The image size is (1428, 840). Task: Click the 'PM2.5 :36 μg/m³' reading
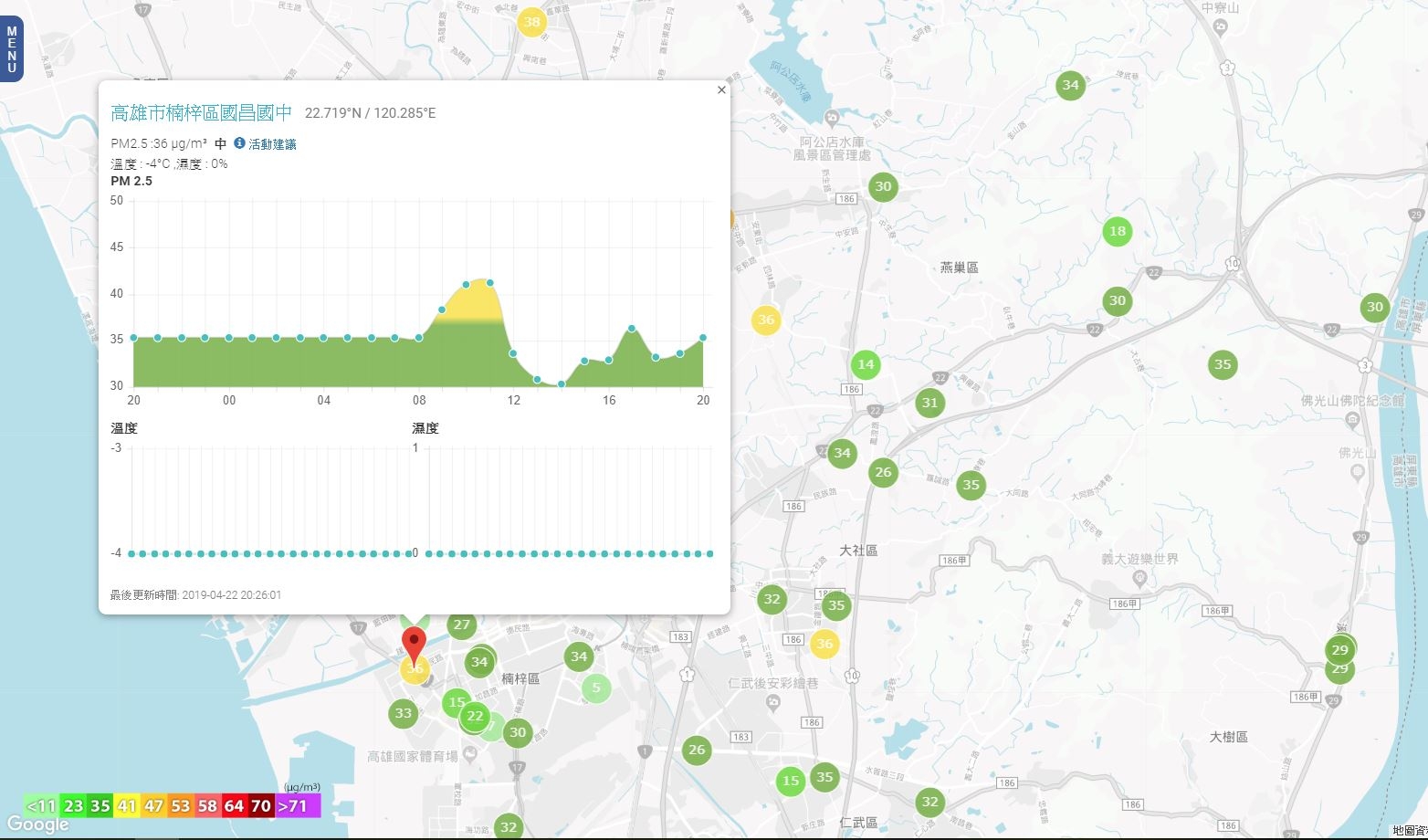159,143
